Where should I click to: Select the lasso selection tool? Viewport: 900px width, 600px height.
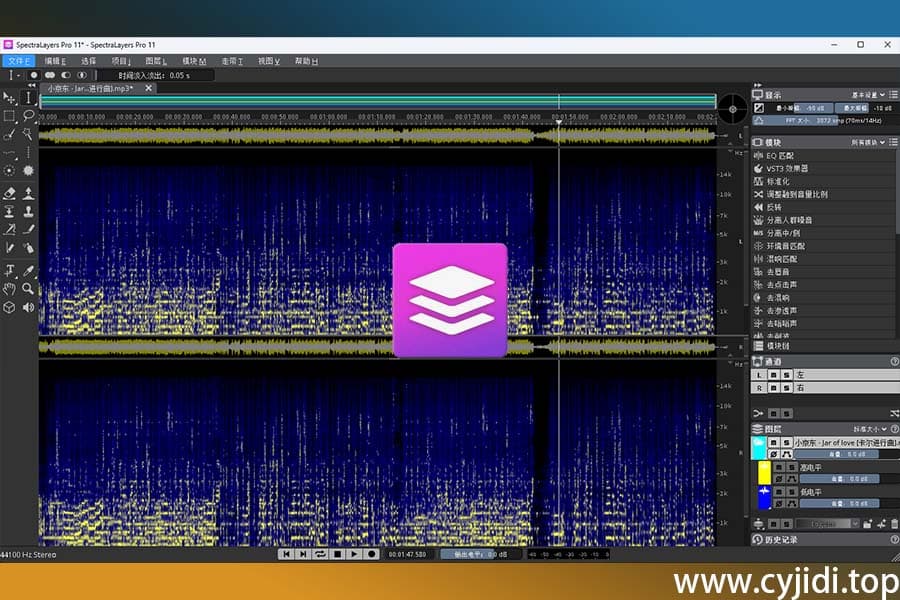pos(28,117)
